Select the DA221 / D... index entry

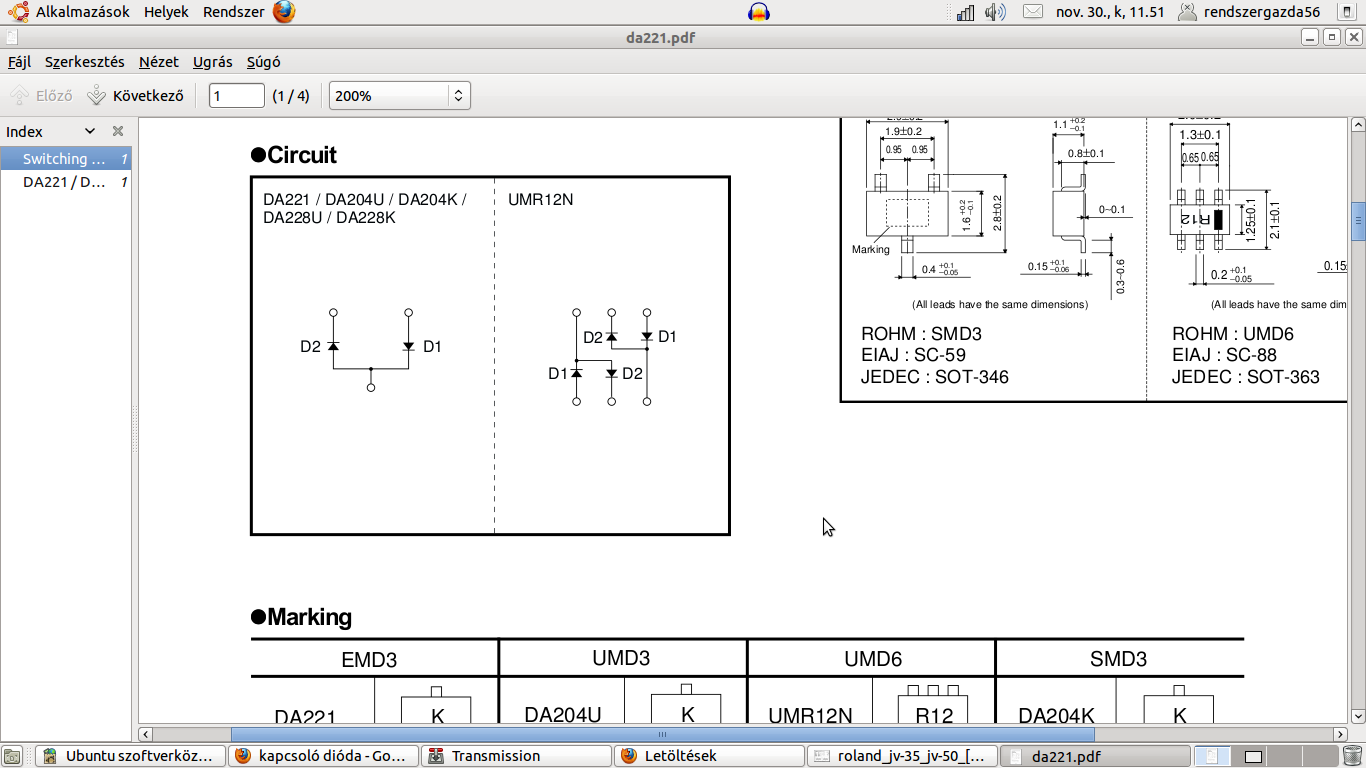(x=66, y=182)
